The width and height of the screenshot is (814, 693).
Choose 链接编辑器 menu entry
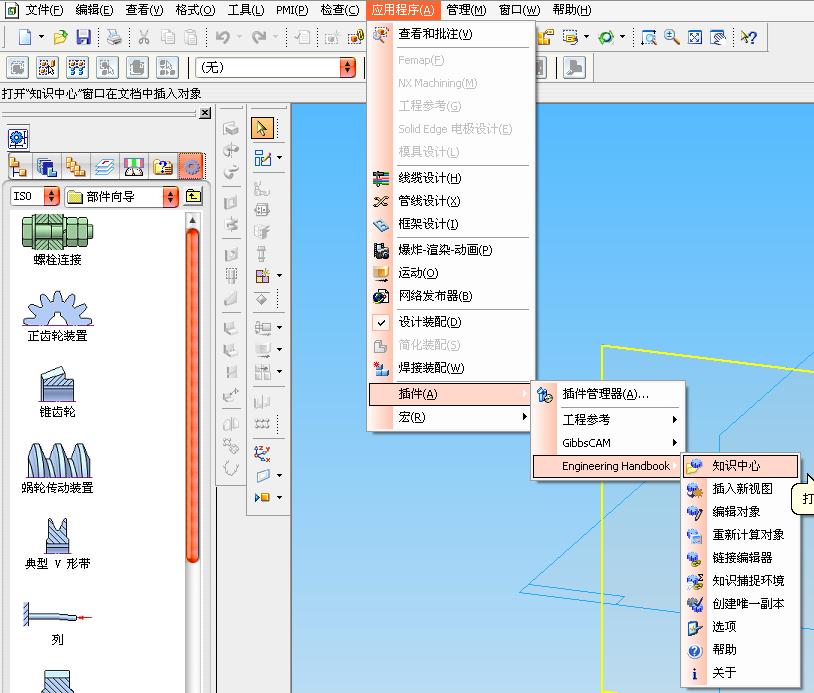pyautogui.click(x=741, y=558)
